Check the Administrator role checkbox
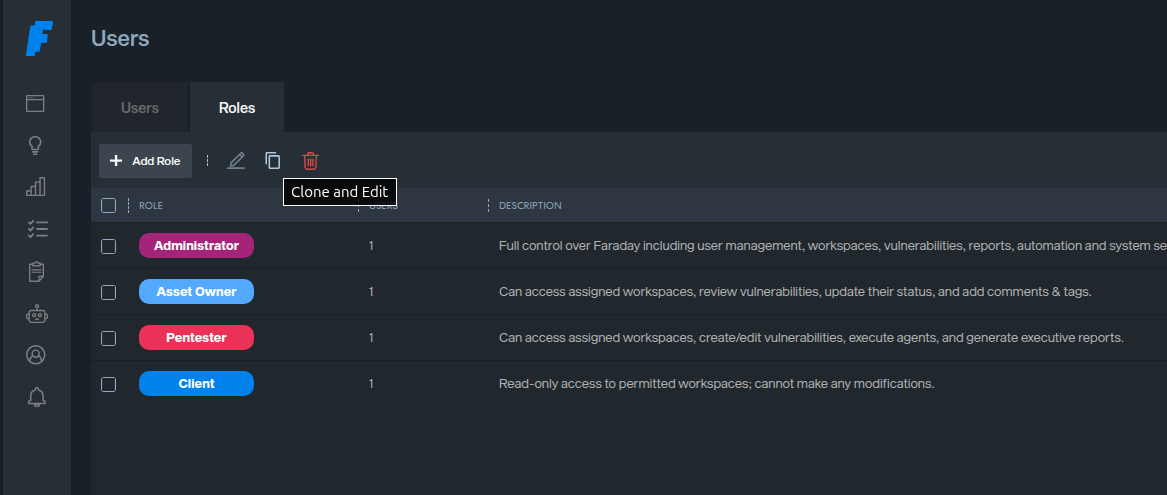1167x495 pixels. click(109, 246)
